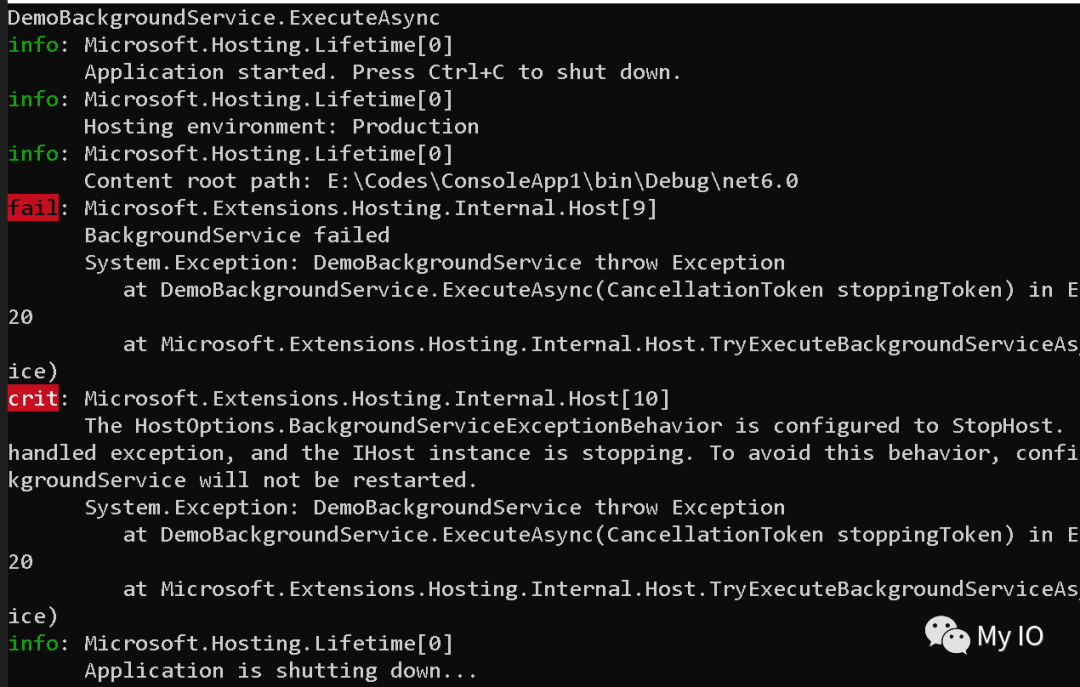The width and height of the screenshot is (1080, 687).
Task: Click the Application is shutting down line
Action: click(x=280, y=670)
